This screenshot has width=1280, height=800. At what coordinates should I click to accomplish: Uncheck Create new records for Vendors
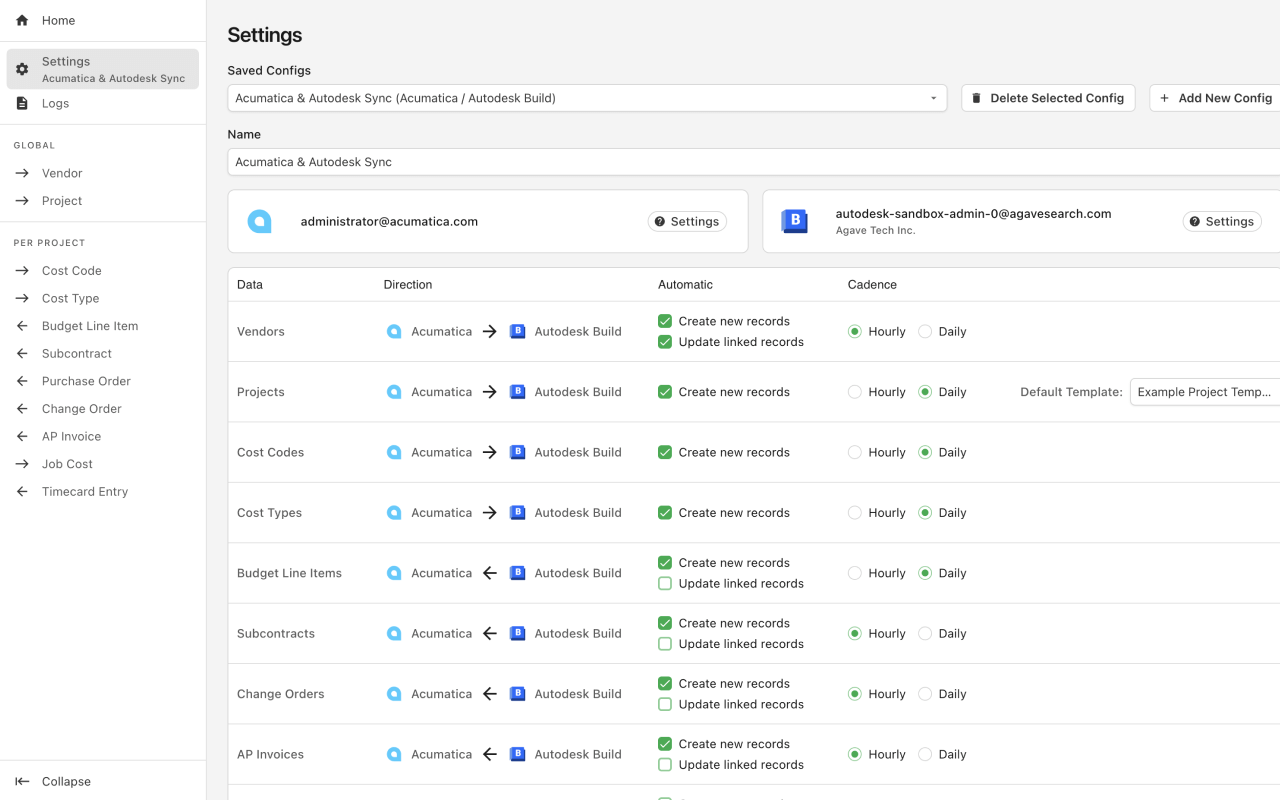(x=665, y=321)
